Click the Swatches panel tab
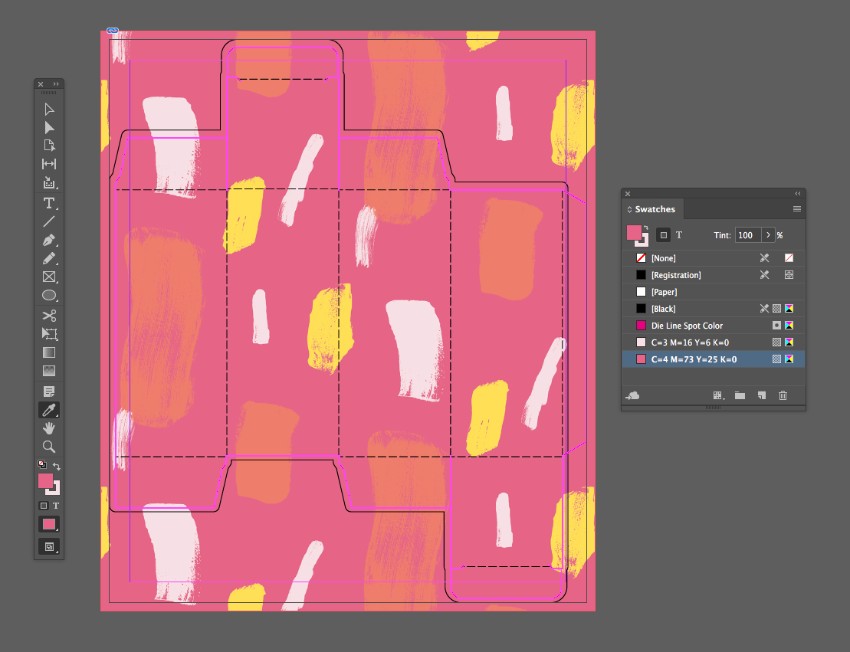 coord(654,209)
